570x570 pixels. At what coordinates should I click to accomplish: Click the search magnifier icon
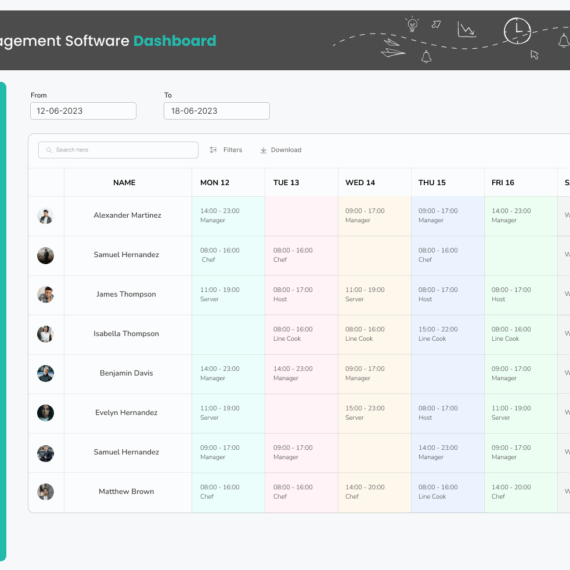[x=49, y=150]
